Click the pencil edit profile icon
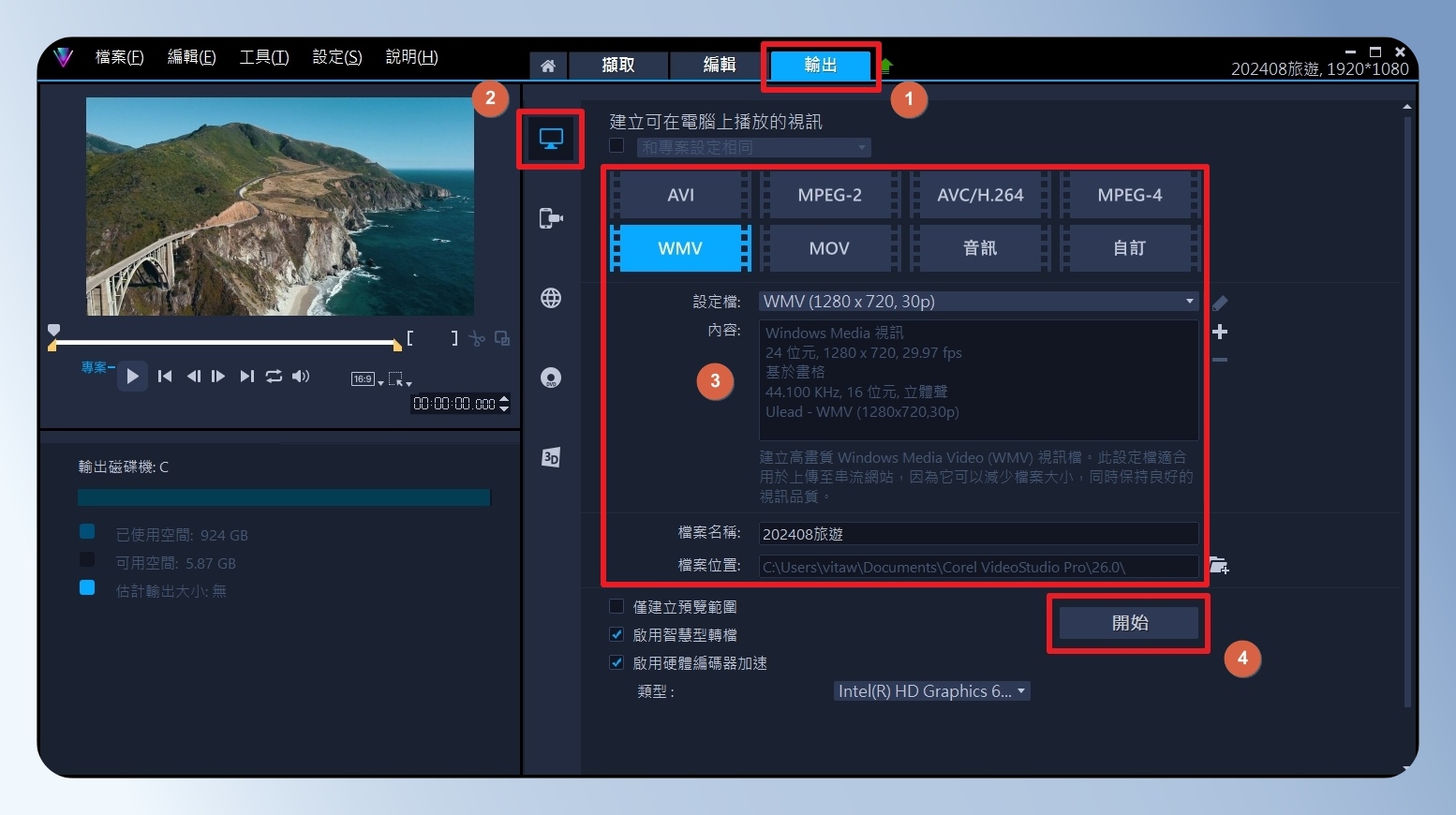 1219,304
